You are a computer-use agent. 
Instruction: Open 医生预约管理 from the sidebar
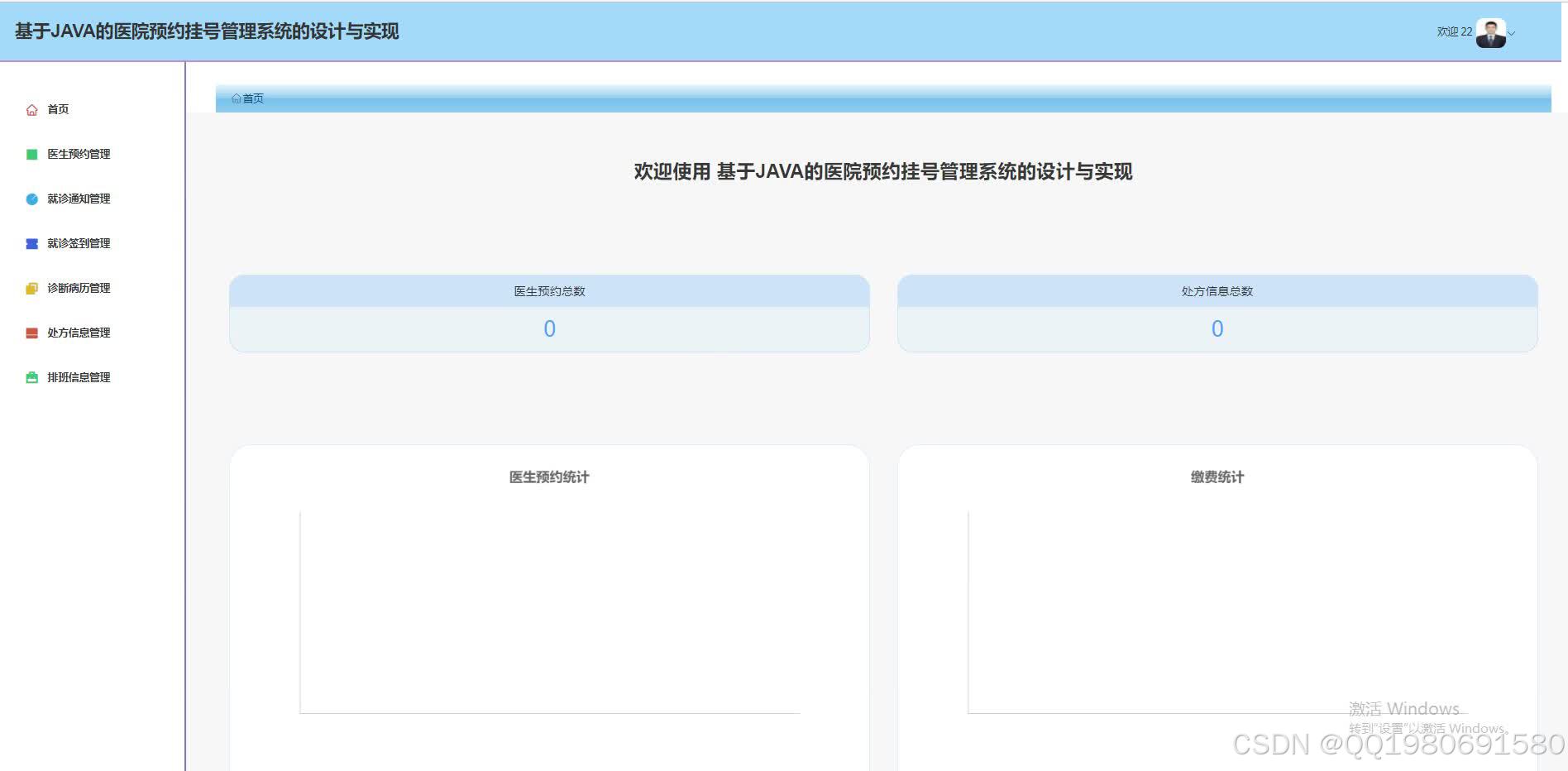(79, 153)
